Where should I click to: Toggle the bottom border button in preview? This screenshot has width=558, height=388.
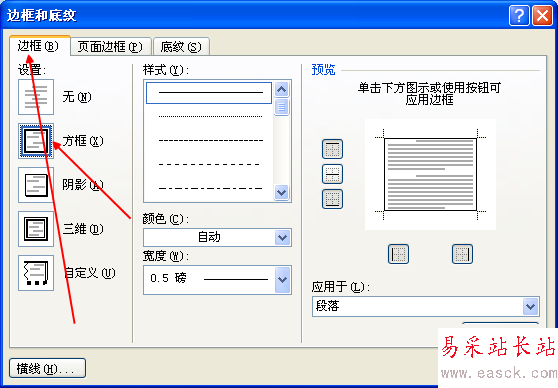click(332, 199)
